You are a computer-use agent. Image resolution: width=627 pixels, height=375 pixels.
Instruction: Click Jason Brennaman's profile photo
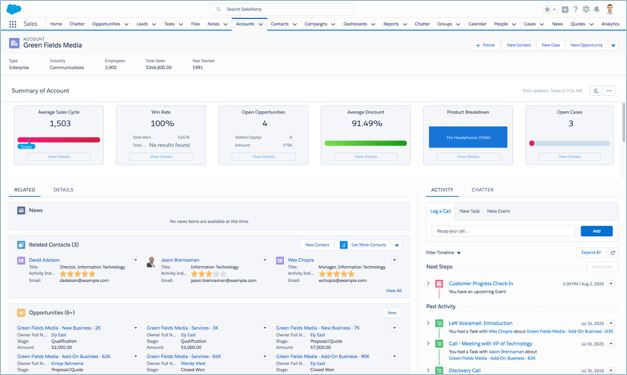click(151, 262)
